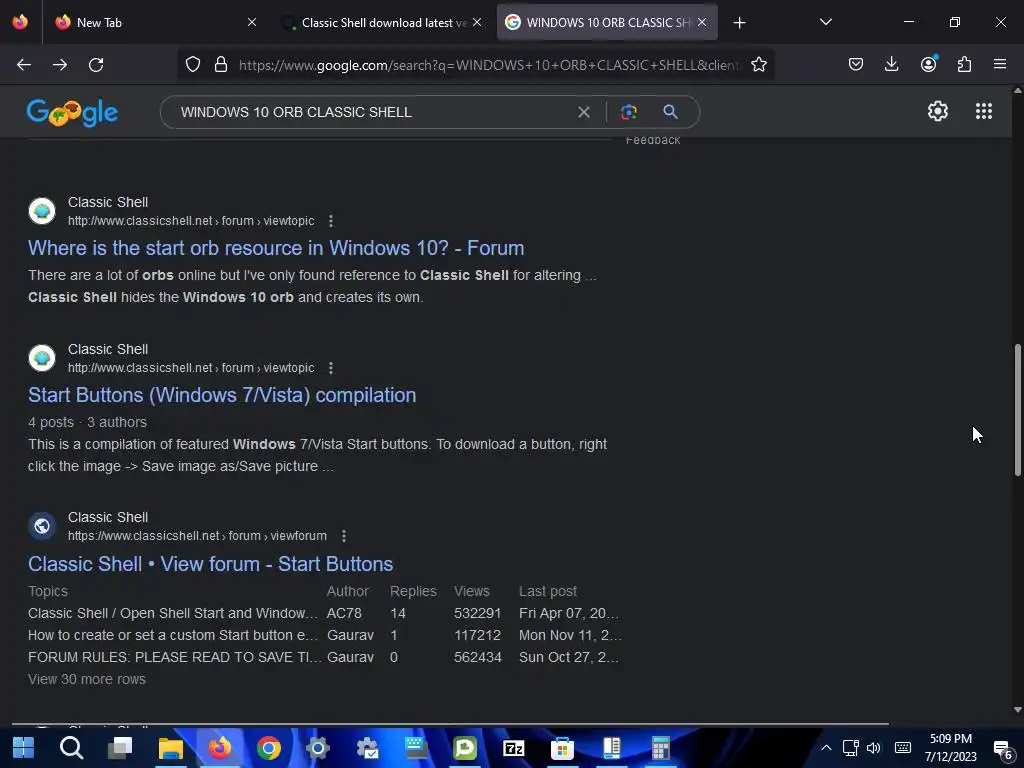Open the Extensions puzzle icon
Viewport: 1024px width, 768px height.
pos(964,64)
